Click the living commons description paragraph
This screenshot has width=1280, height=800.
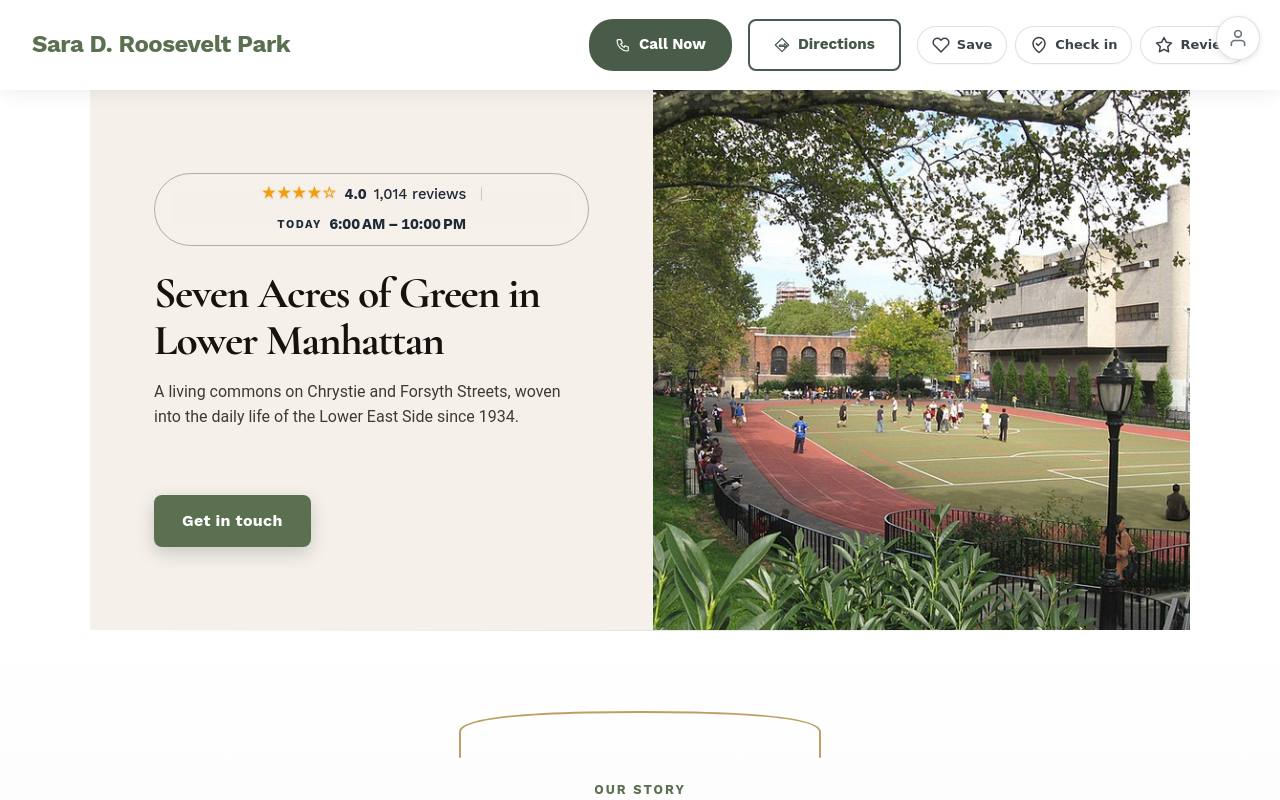[x=357, y=404]
